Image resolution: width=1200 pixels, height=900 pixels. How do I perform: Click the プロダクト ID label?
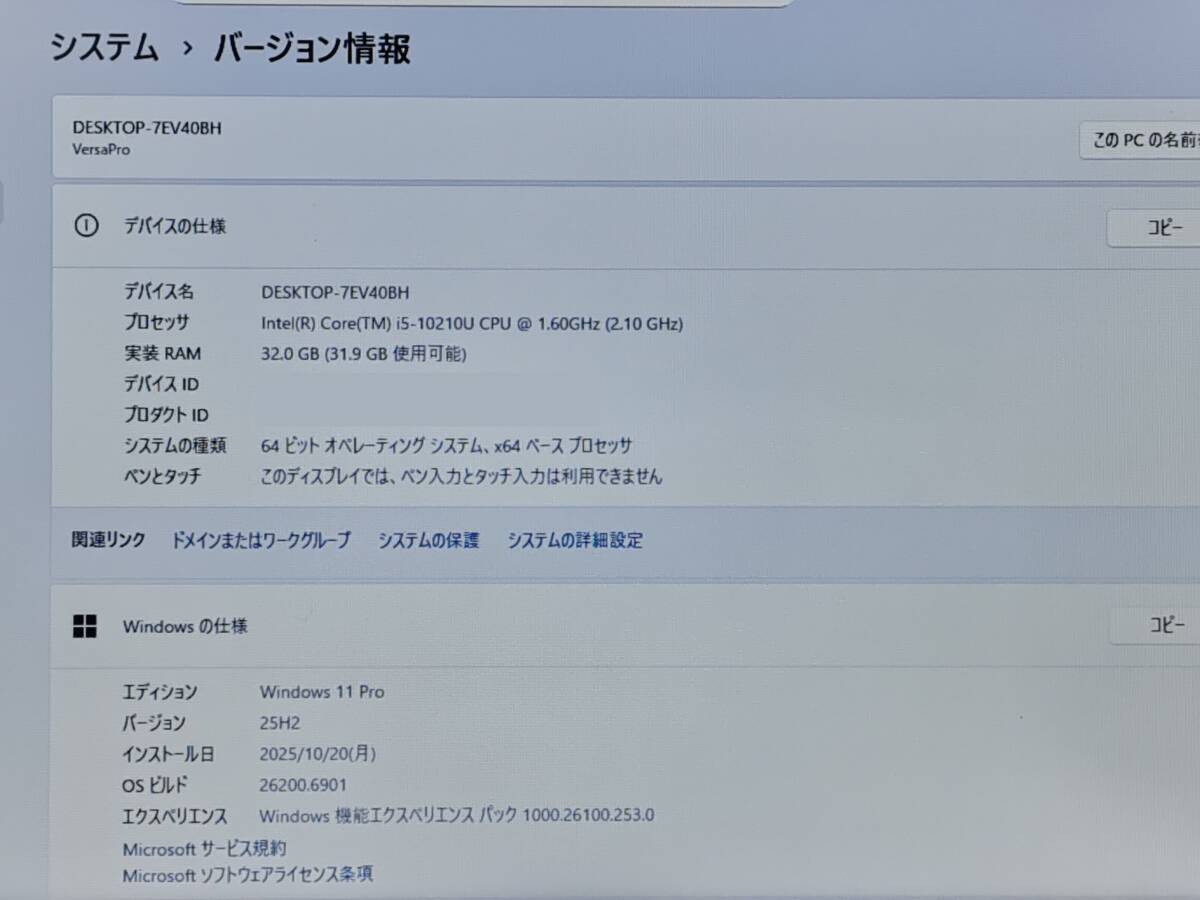pyautogui.click(x=166, y=414)
